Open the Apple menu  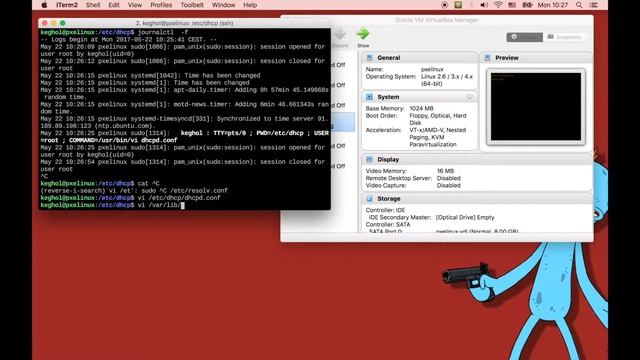[x=44, y=5]
